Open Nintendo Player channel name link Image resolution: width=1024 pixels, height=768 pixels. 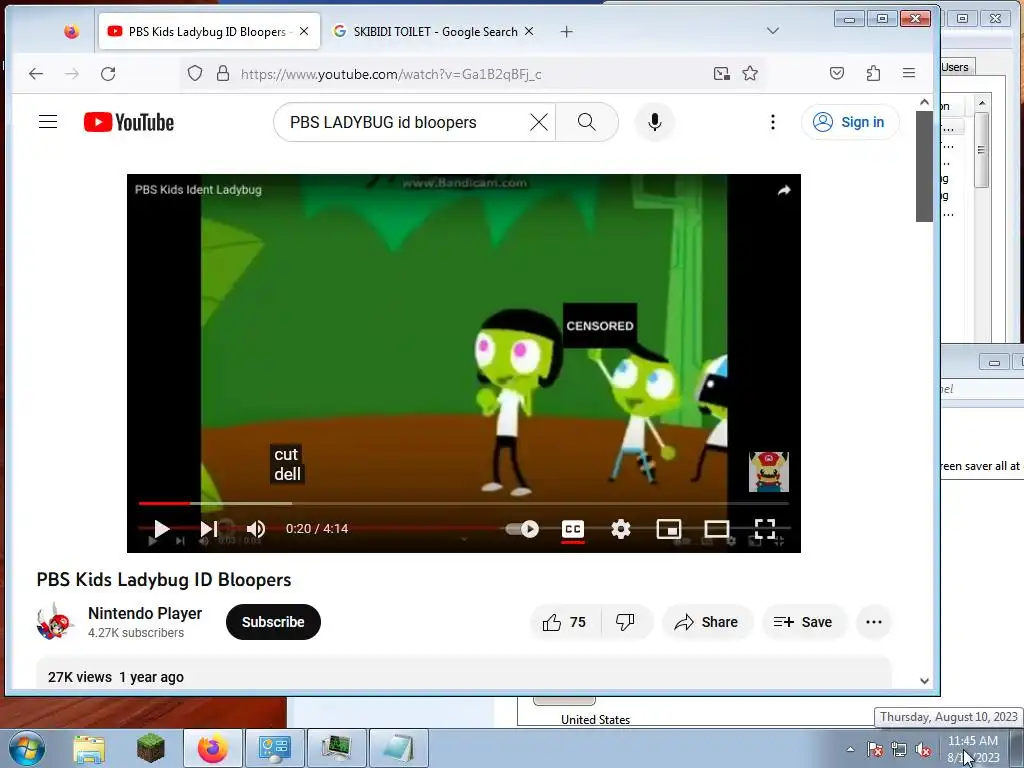click(145, 613)
